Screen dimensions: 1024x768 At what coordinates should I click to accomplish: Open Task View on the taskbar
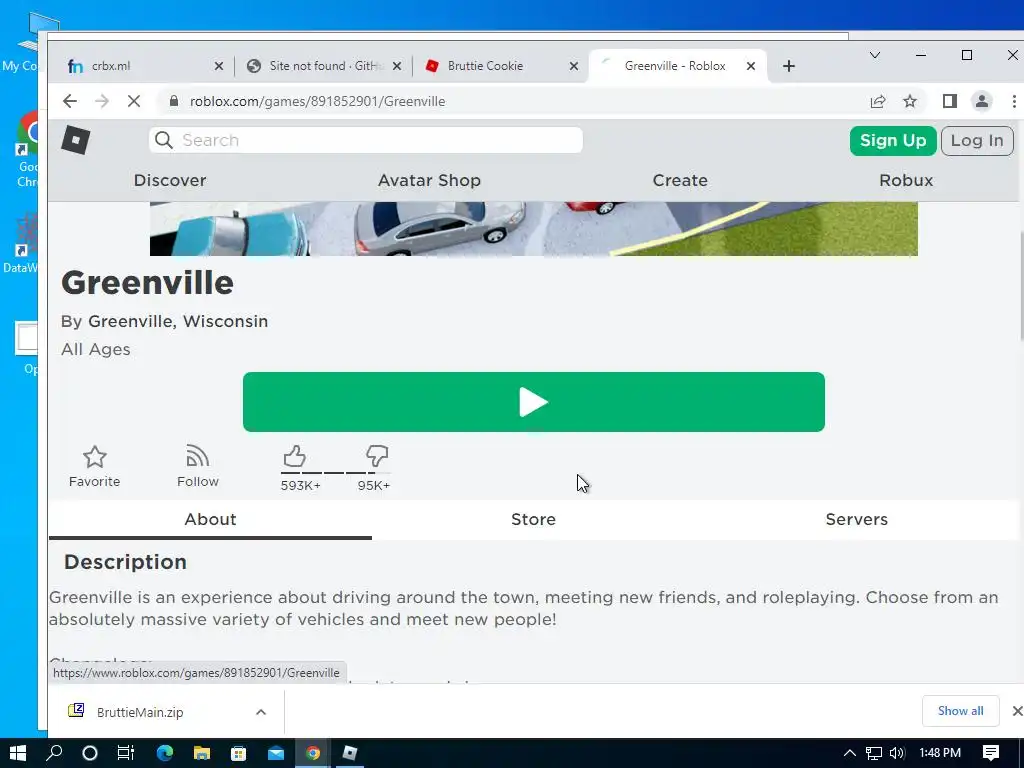point(125,753)
